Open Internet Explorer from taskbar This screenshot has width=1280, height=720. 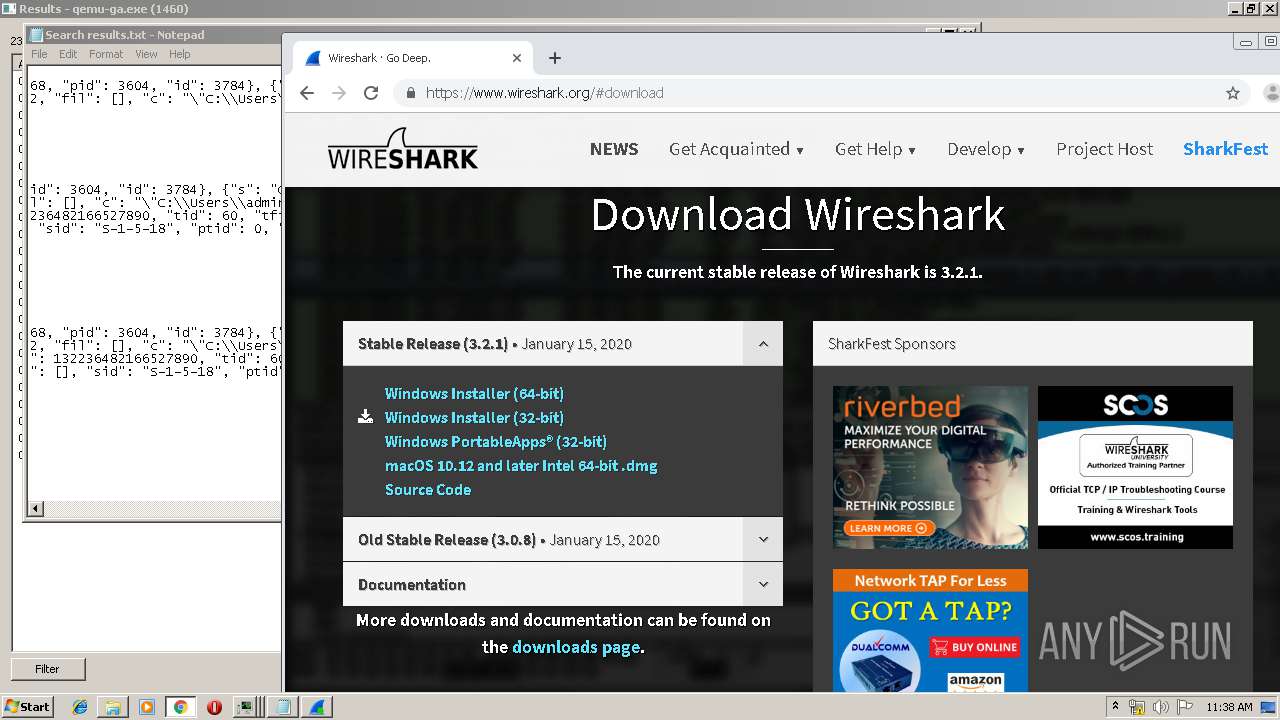click(80, 707)
